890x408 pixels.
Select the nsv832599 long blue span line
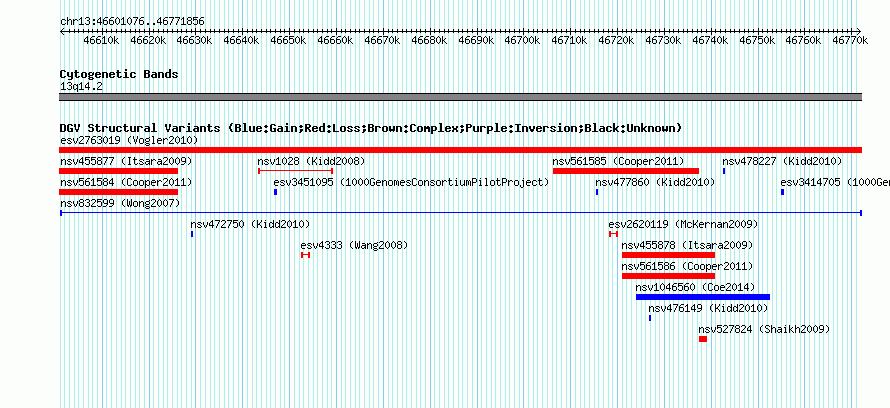tap(460, 213)
